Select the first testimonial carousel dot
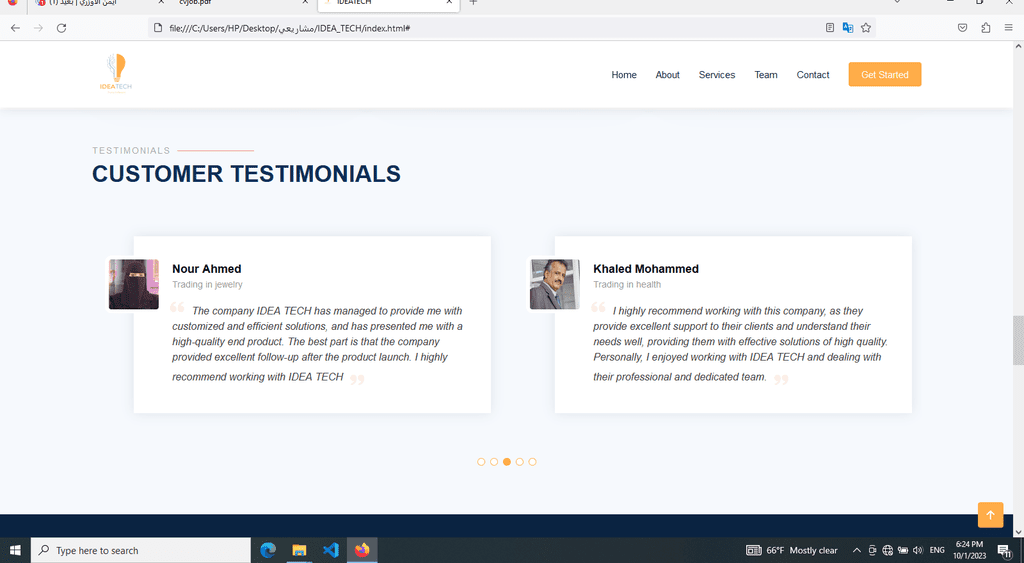Image resolution: width=1024 pixels, height=563 pixels. tap(481, 462)
